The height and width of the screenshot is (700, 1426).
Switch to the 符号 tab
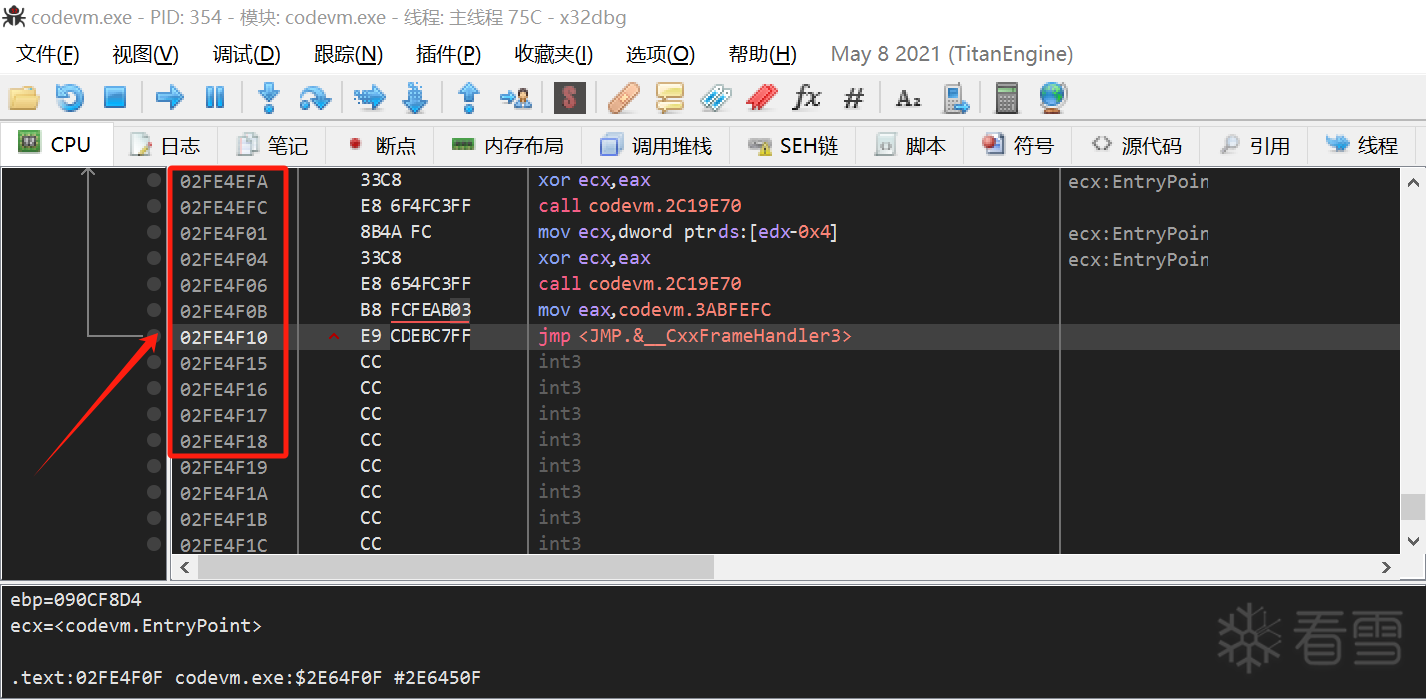pyautogui.click(x=1018, y=146)
